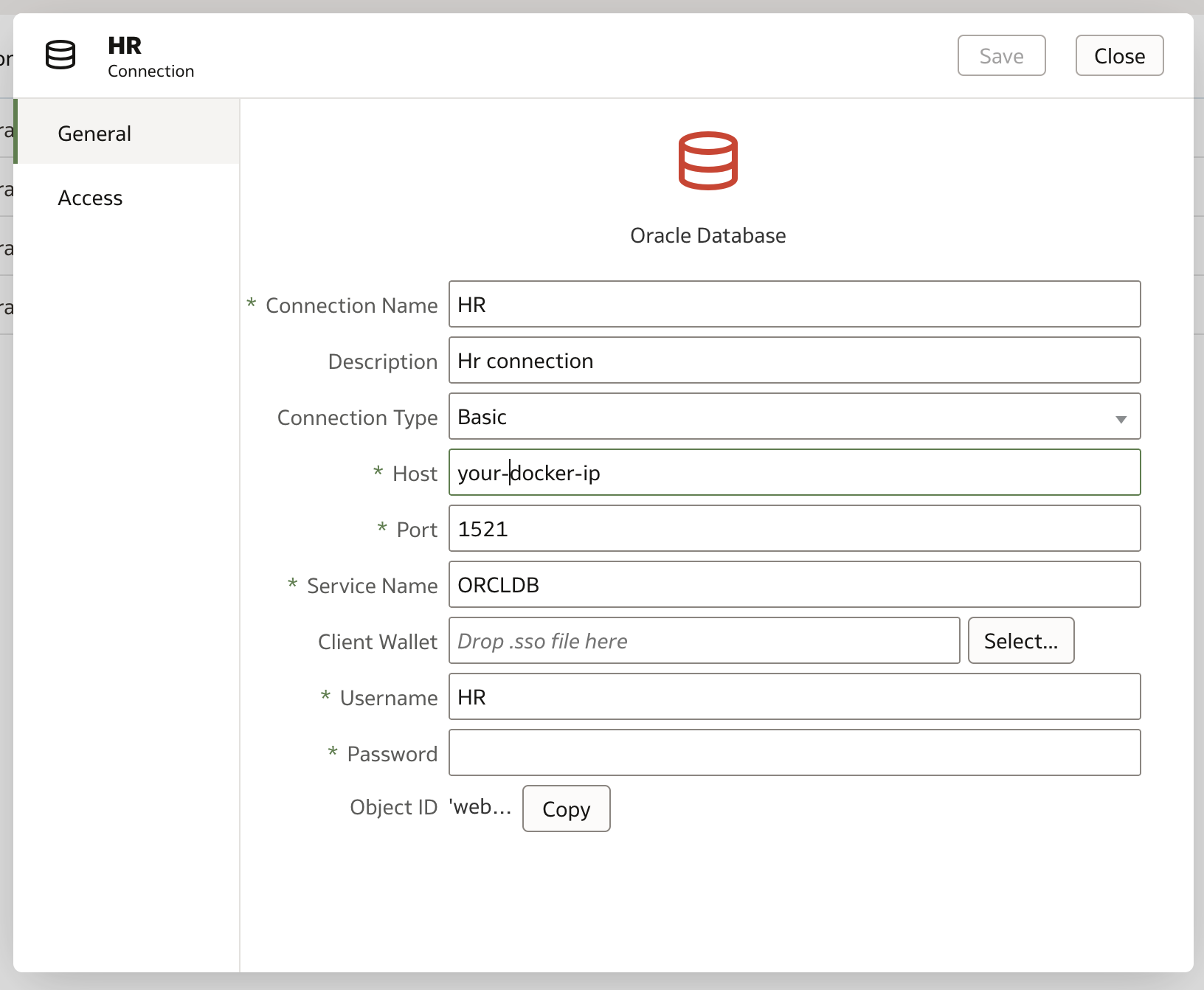The width and height of the screenshot is (1204, 990).
Task: Click the Host field showing your-docker-ip
Action: [x=793, y=472]
